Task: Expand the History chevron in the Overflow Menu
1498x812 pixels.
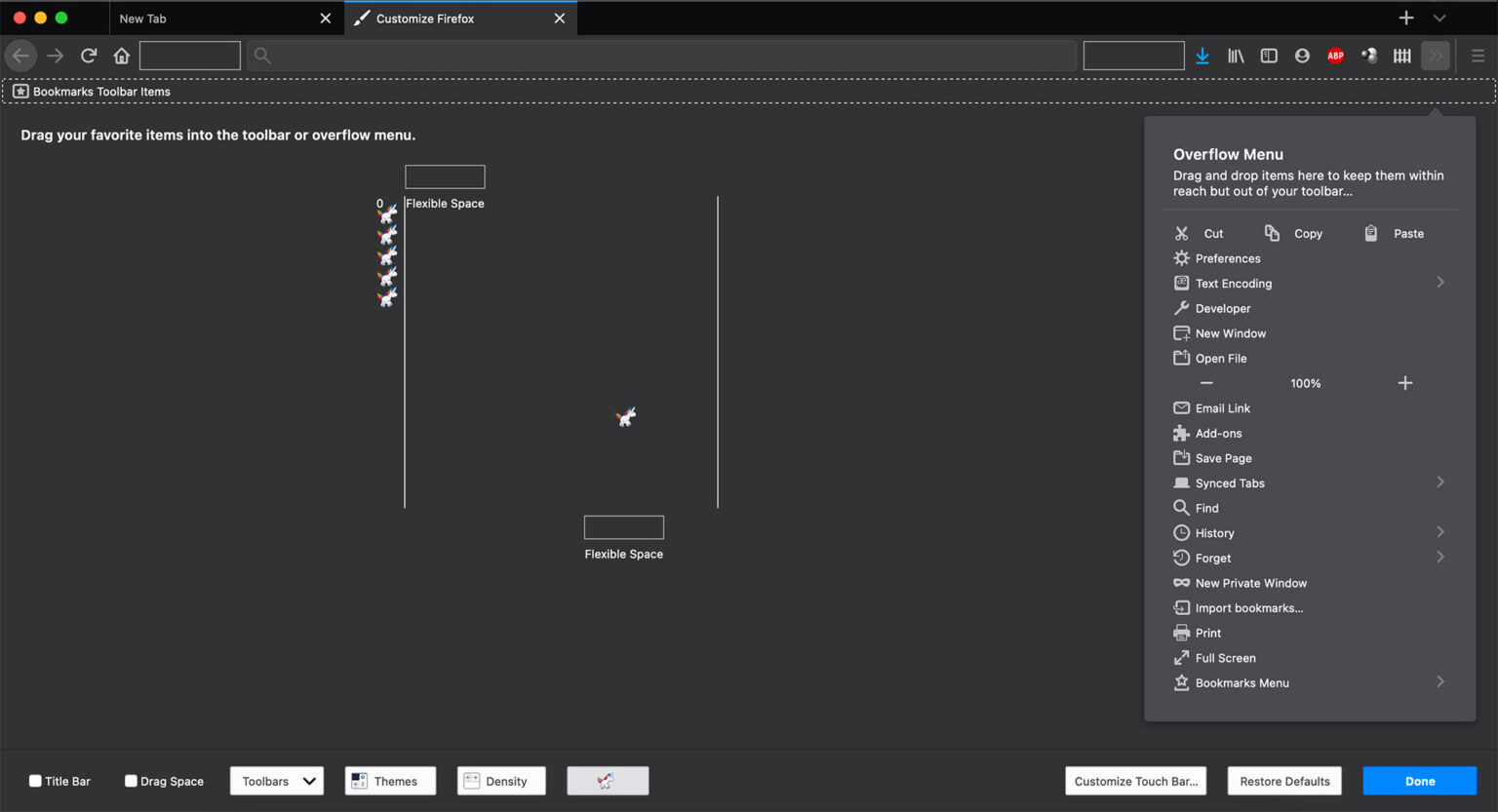Action: [x=1440, y=532]
